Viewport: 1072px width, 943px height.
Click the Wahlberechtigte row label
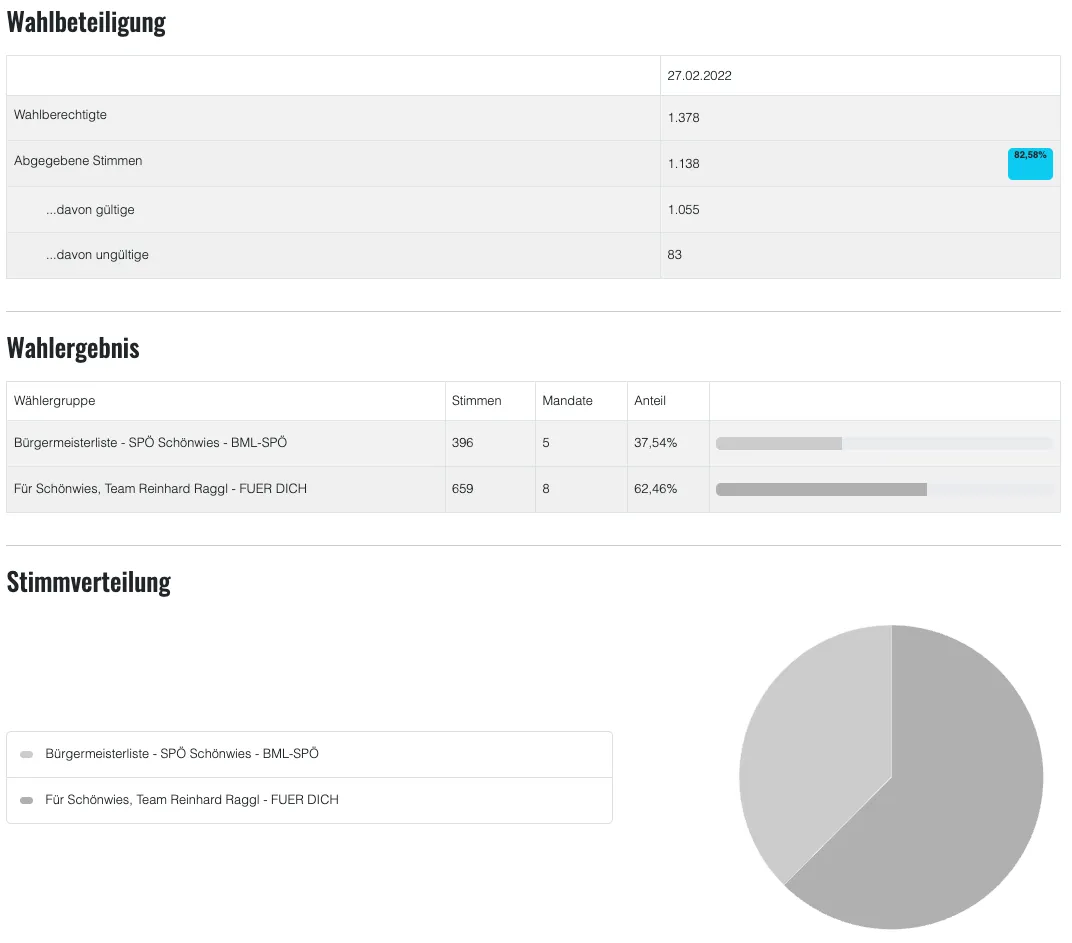coord(60,115)
